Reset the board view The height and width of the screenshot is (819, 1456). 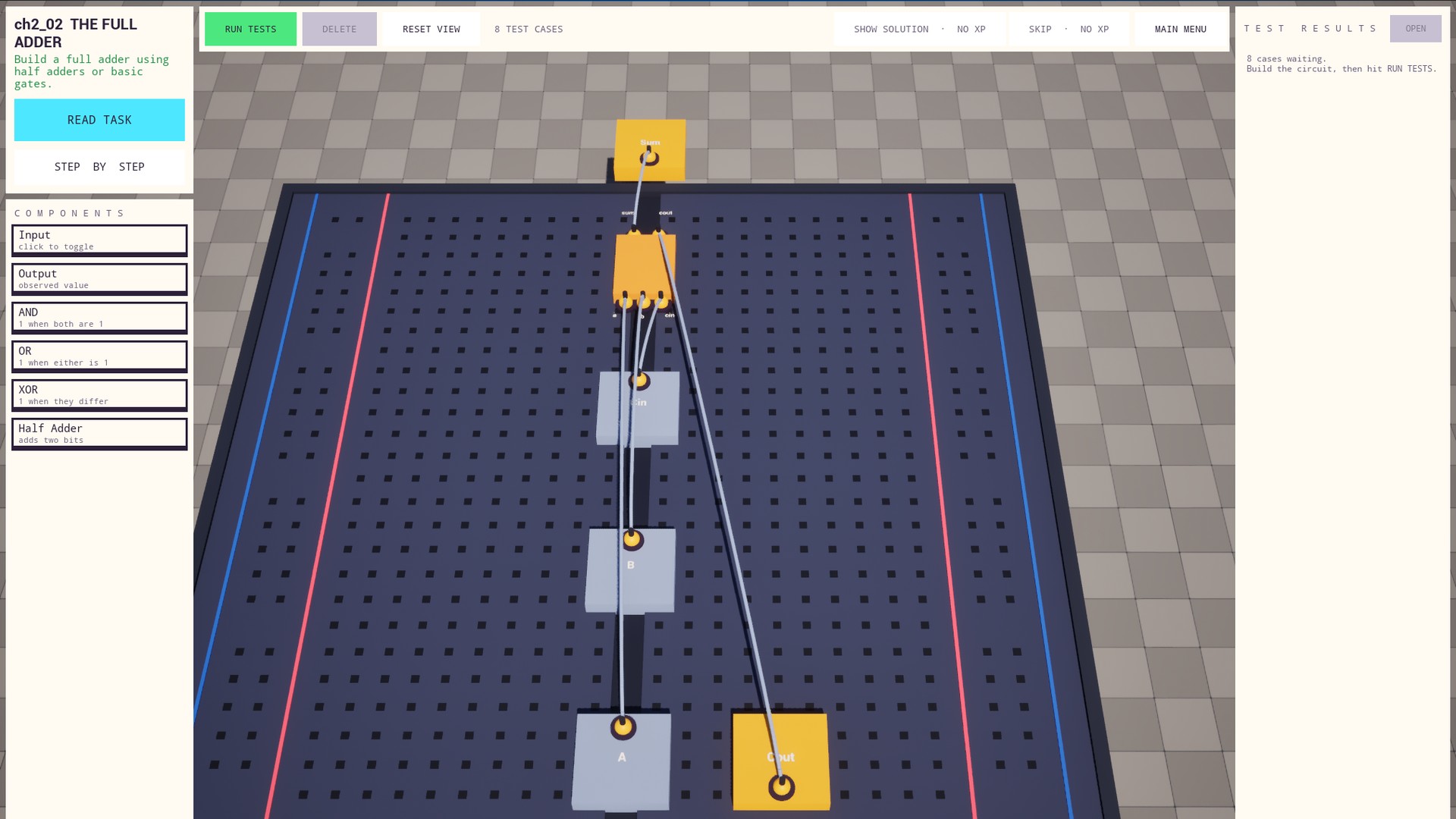pos(431,29)
